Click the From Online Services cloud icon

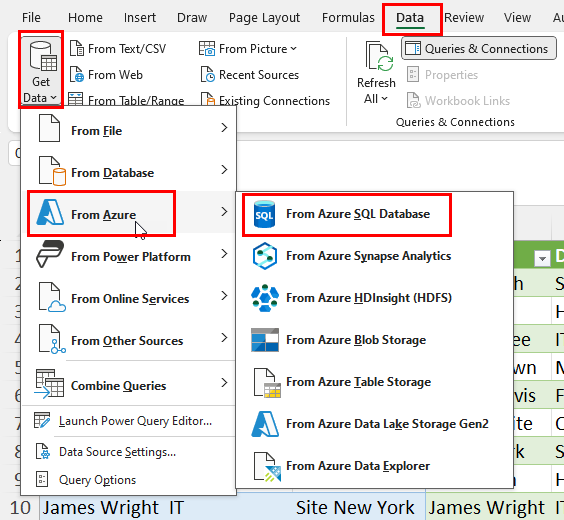pos(52,297)
